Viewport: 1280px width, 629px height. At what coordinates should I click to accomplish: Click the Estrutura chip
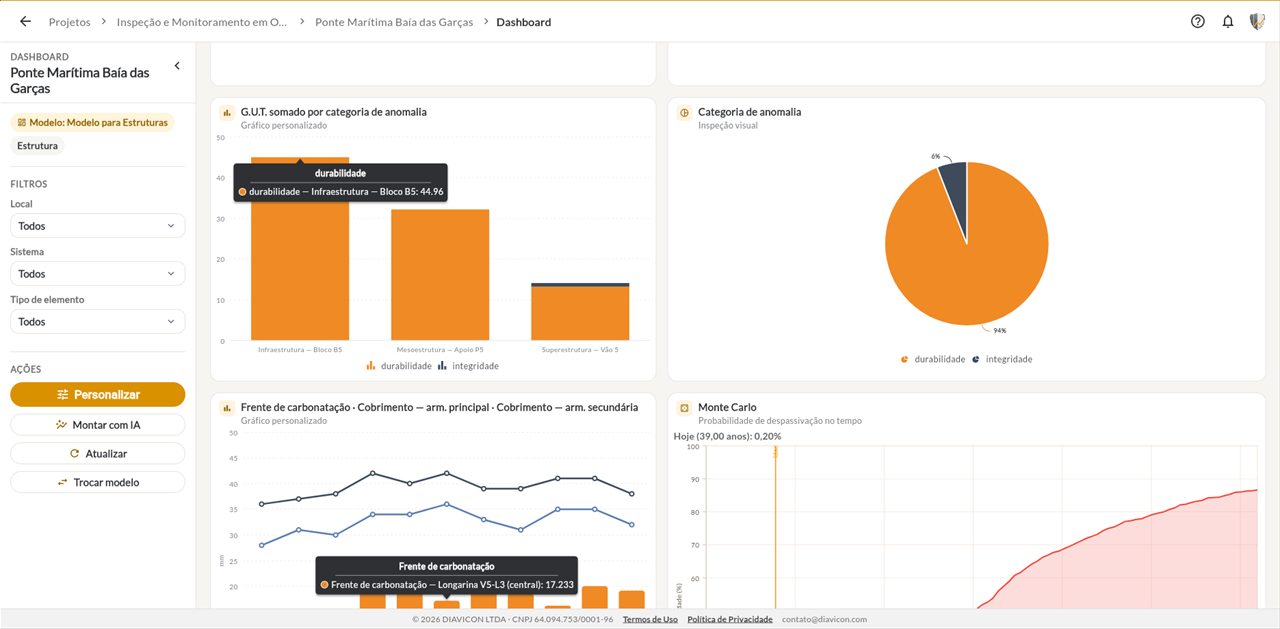37,146
